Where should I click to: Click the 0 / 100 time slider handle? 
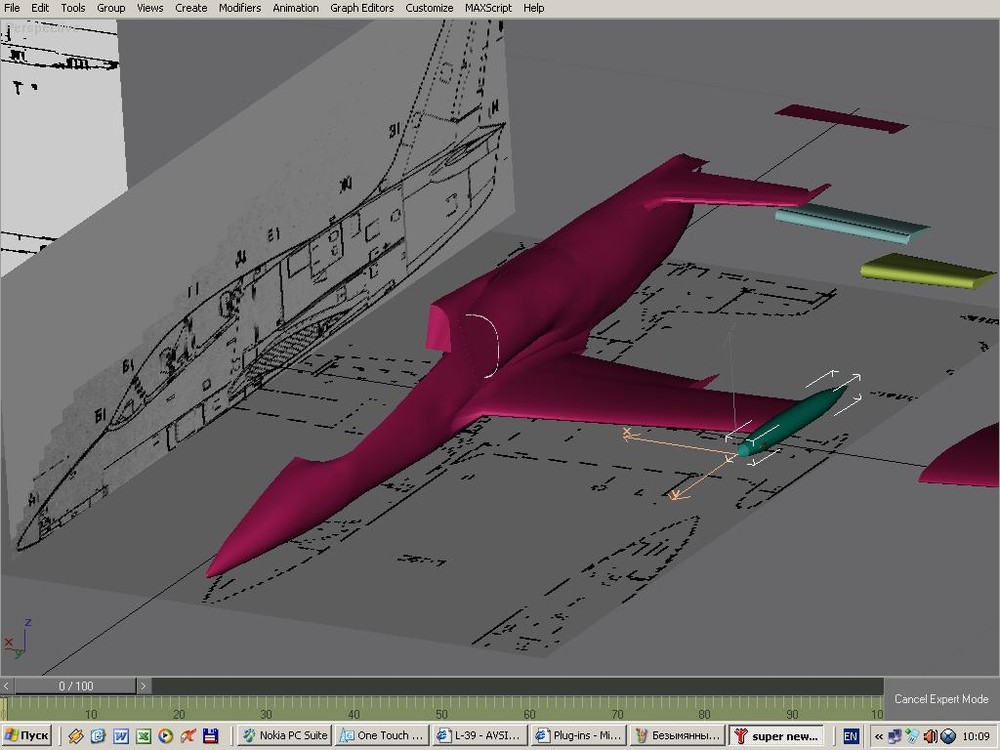coord(76,686)
